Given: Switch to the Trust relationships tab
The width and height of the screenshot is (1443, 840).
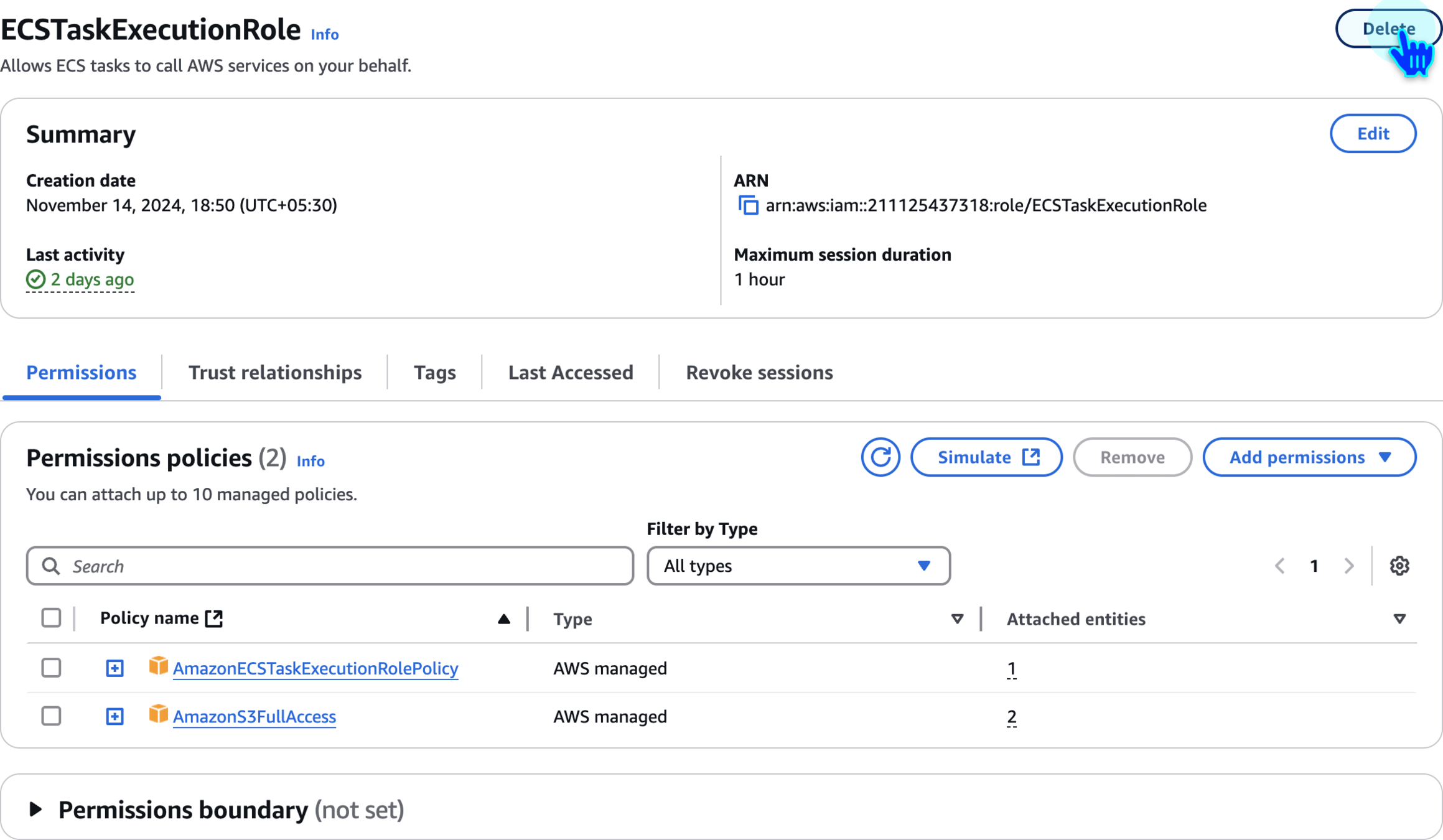Looking at the screenshot, I should (274, 372).
